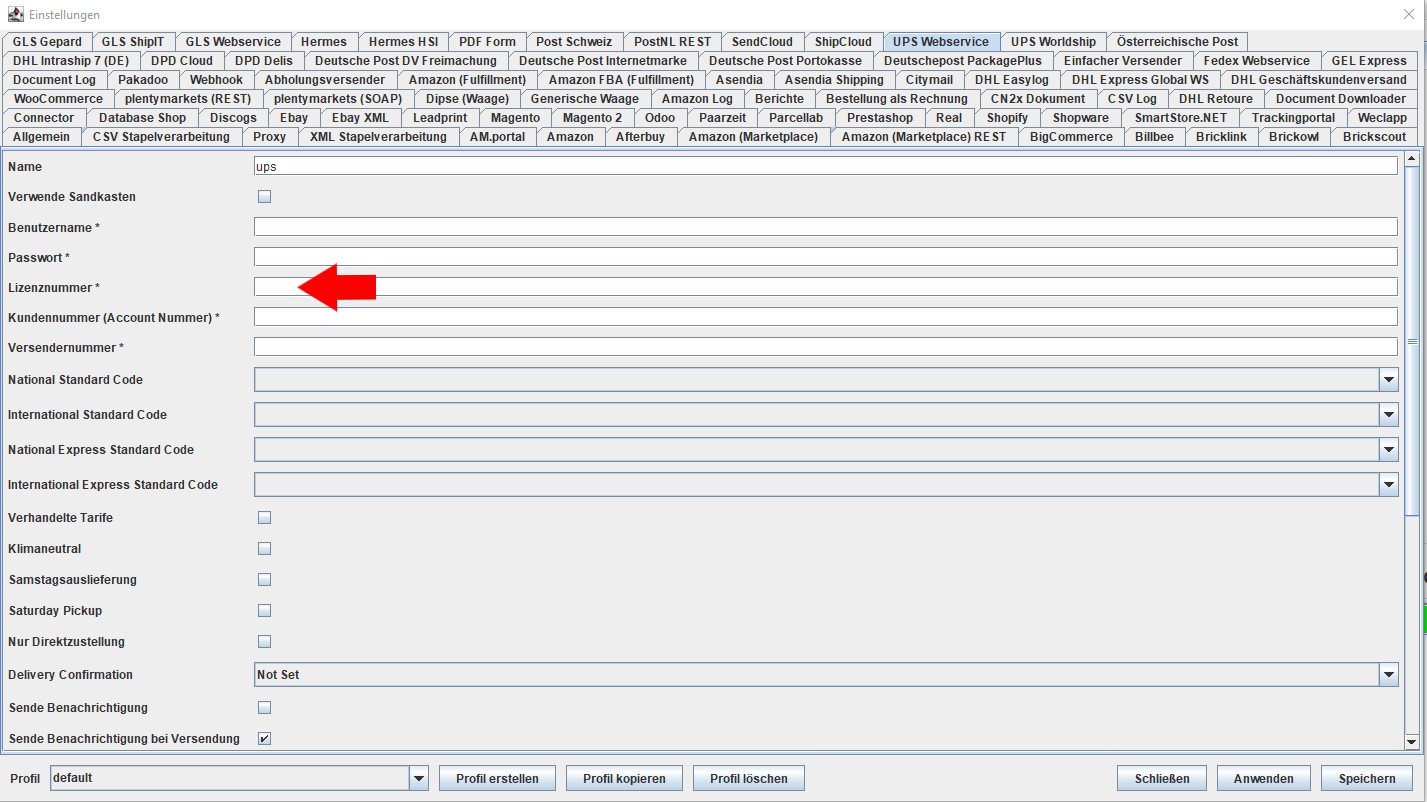Open the DHL Geschäftskundenversand tab

click(x=1318, y=80)
